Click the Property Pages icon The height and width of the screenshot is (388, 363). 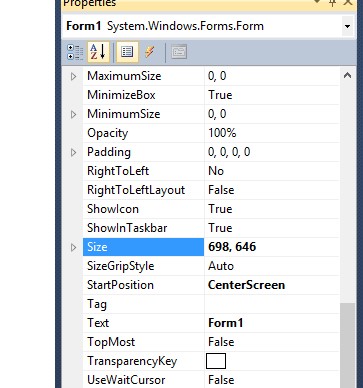pos(179,52)
